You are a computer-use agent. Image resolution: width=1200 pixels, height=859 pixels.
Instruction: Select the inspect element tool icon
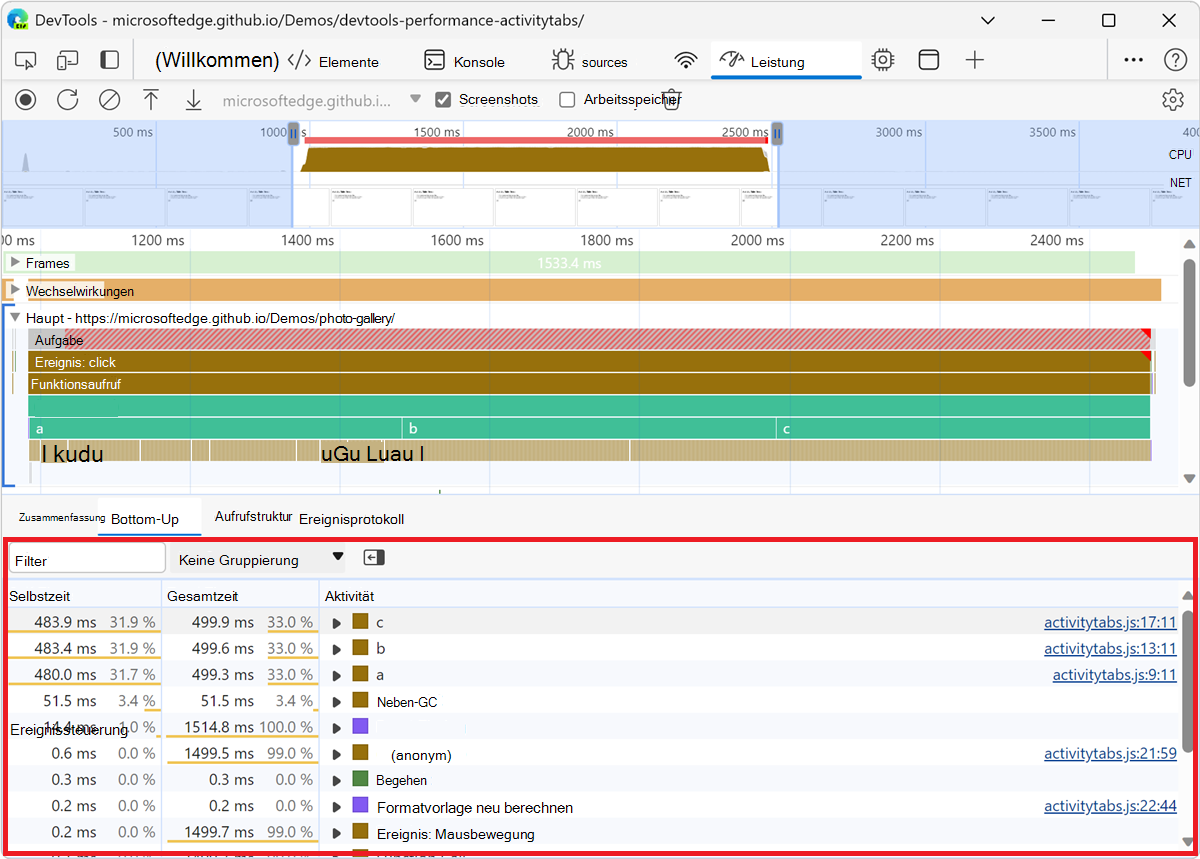click(26, 61)
